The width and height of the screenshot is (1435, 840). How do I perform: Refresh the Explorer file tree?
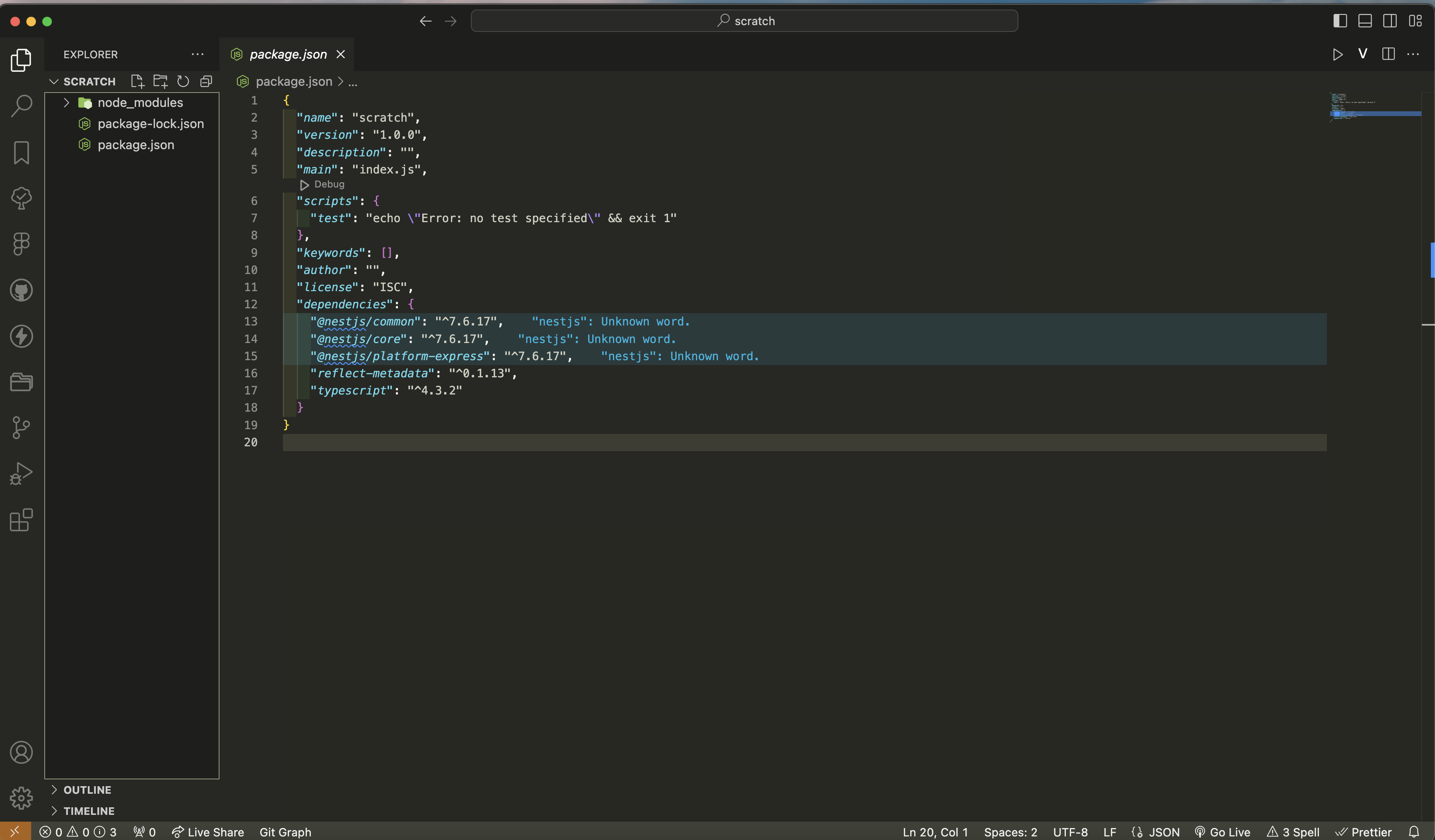[183, 81]
